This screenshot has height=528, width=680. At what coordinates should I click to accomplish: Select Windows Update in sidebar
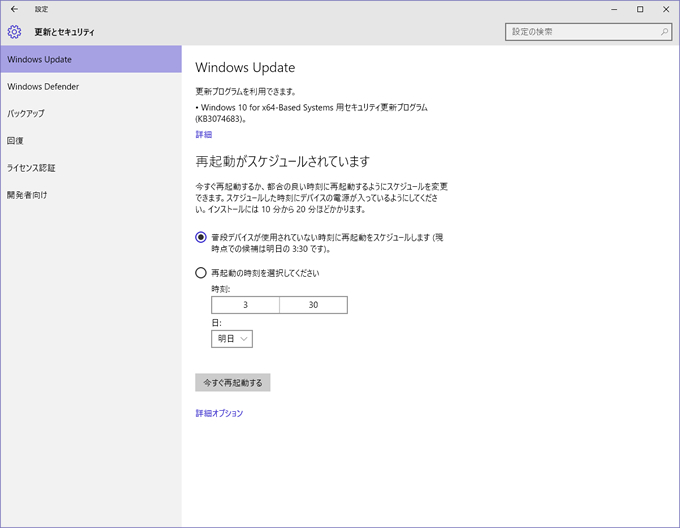[91, 59]
